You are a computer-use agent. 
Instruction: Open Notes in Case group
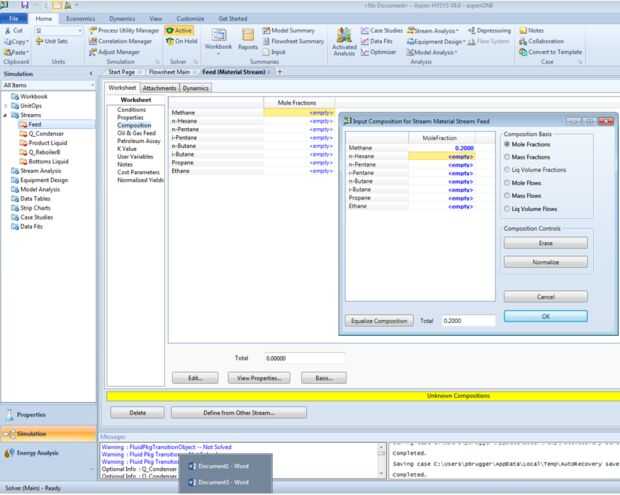pyautogui.click(x=531, y=30)
